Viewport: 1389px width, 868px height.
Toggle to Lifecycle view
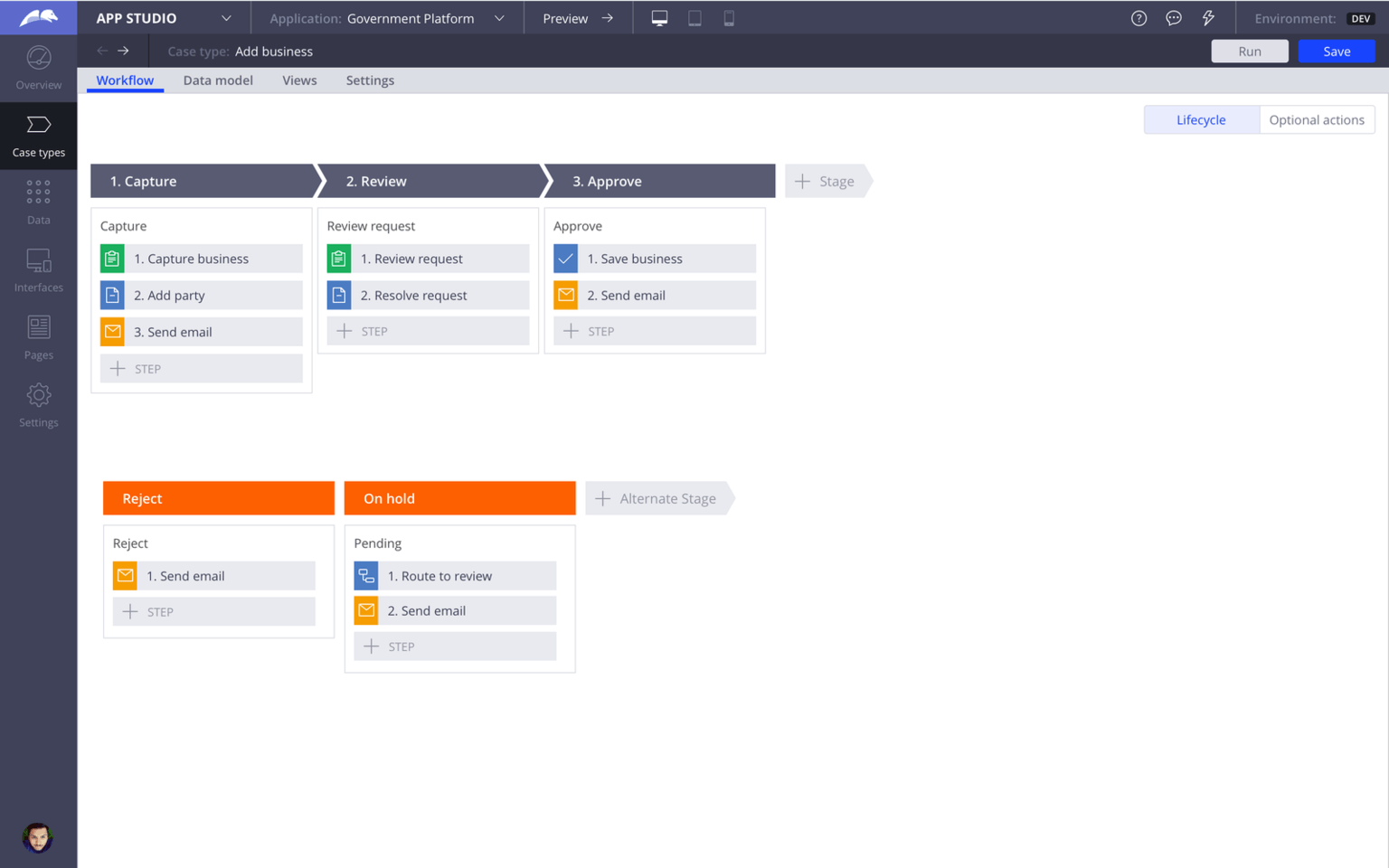tap(1200, 119)
